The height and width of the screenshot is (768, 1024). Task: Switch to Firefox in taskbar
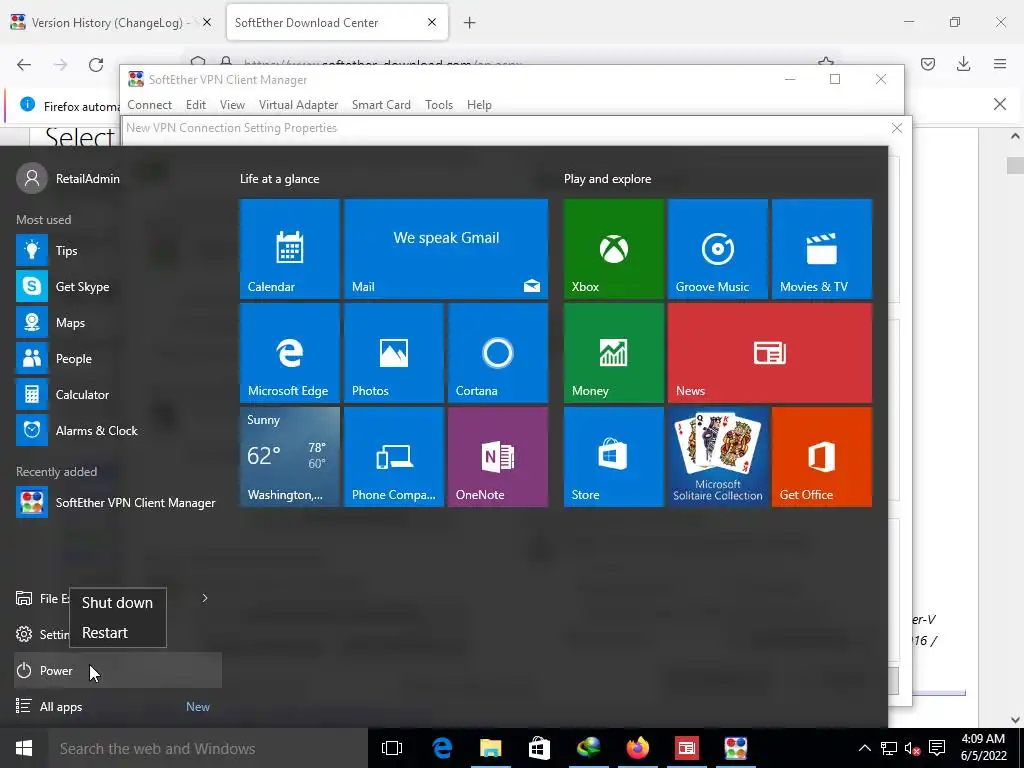click(x=637, y=748)
